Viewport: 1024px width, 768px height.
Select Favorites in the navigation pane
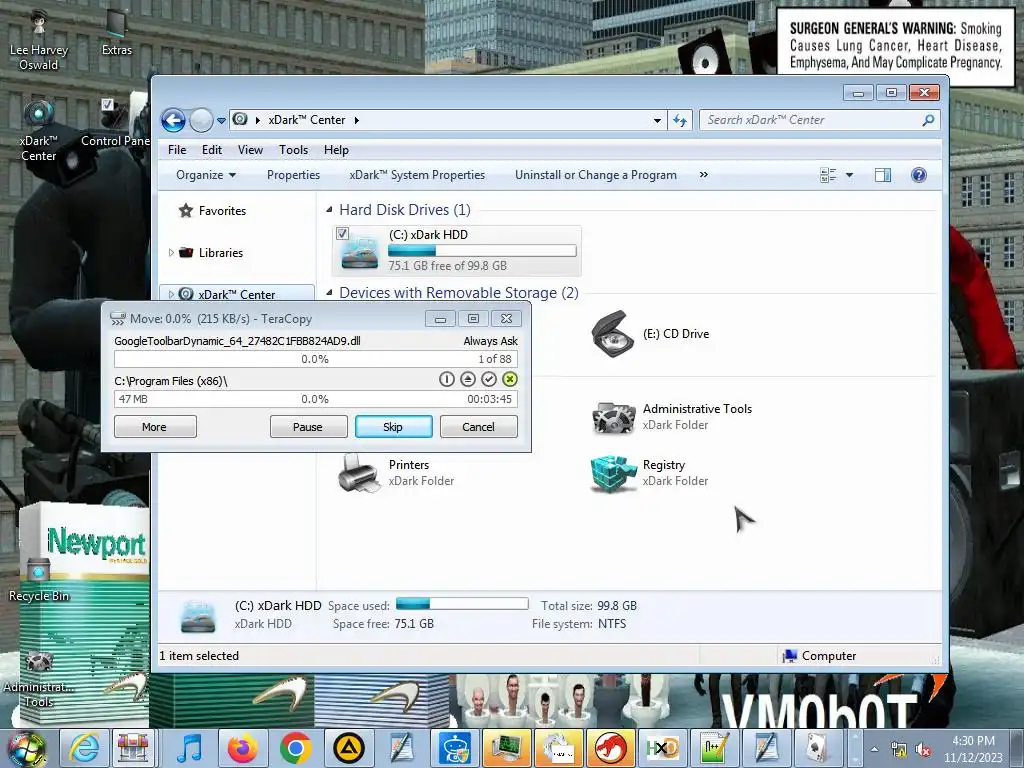click(x=222, y=211)
